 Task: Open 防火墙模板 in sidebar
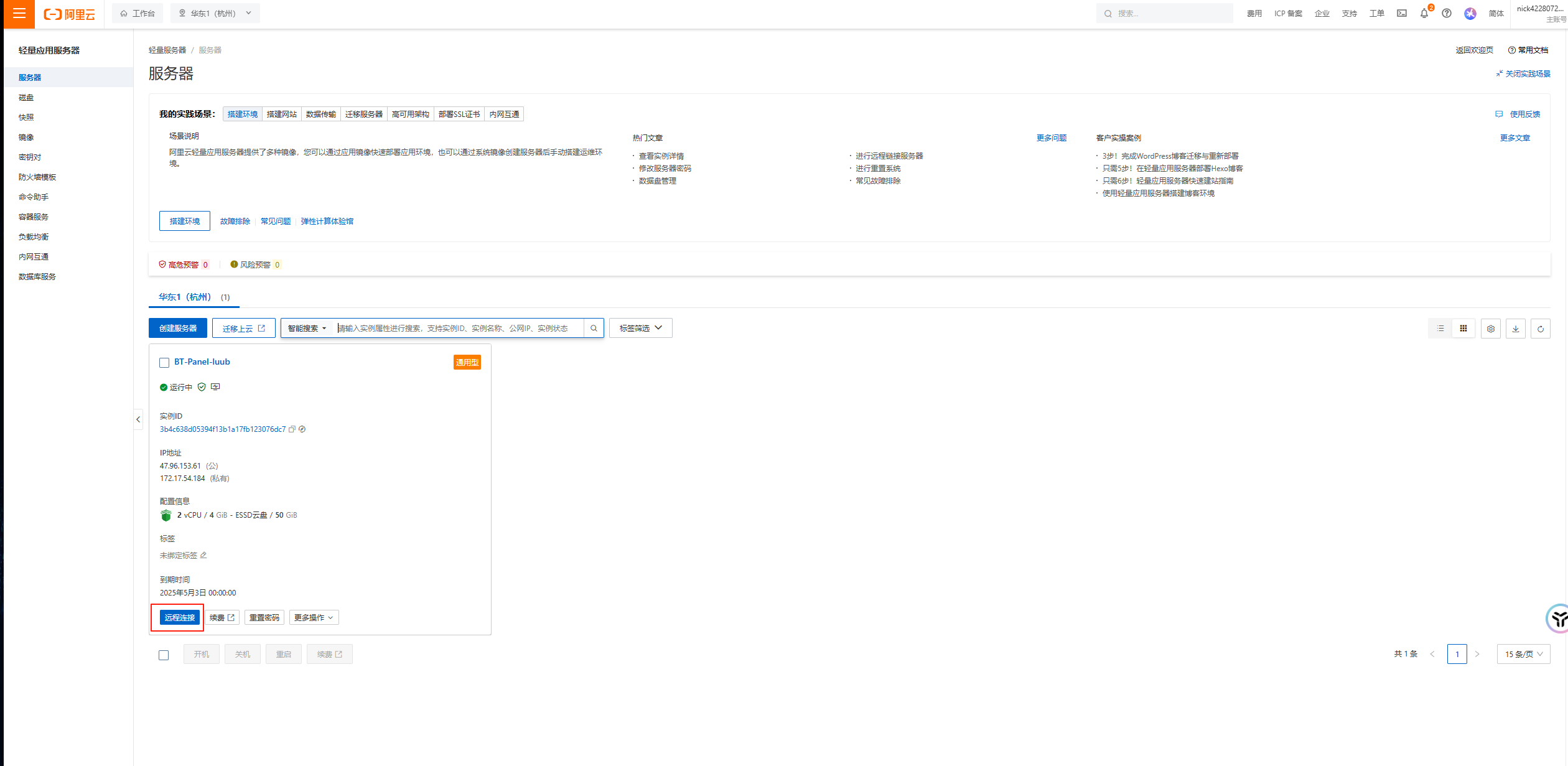tap(37, 177)
